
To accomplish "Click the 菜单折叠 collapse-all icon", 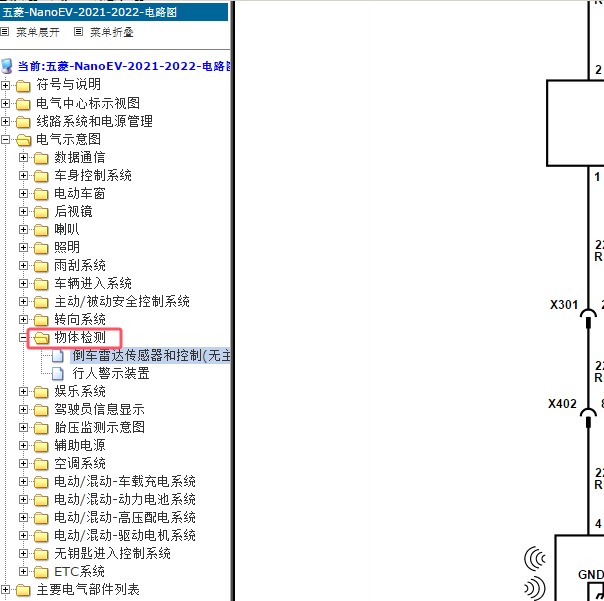I will pyautogui.click(x=78, y=32).
